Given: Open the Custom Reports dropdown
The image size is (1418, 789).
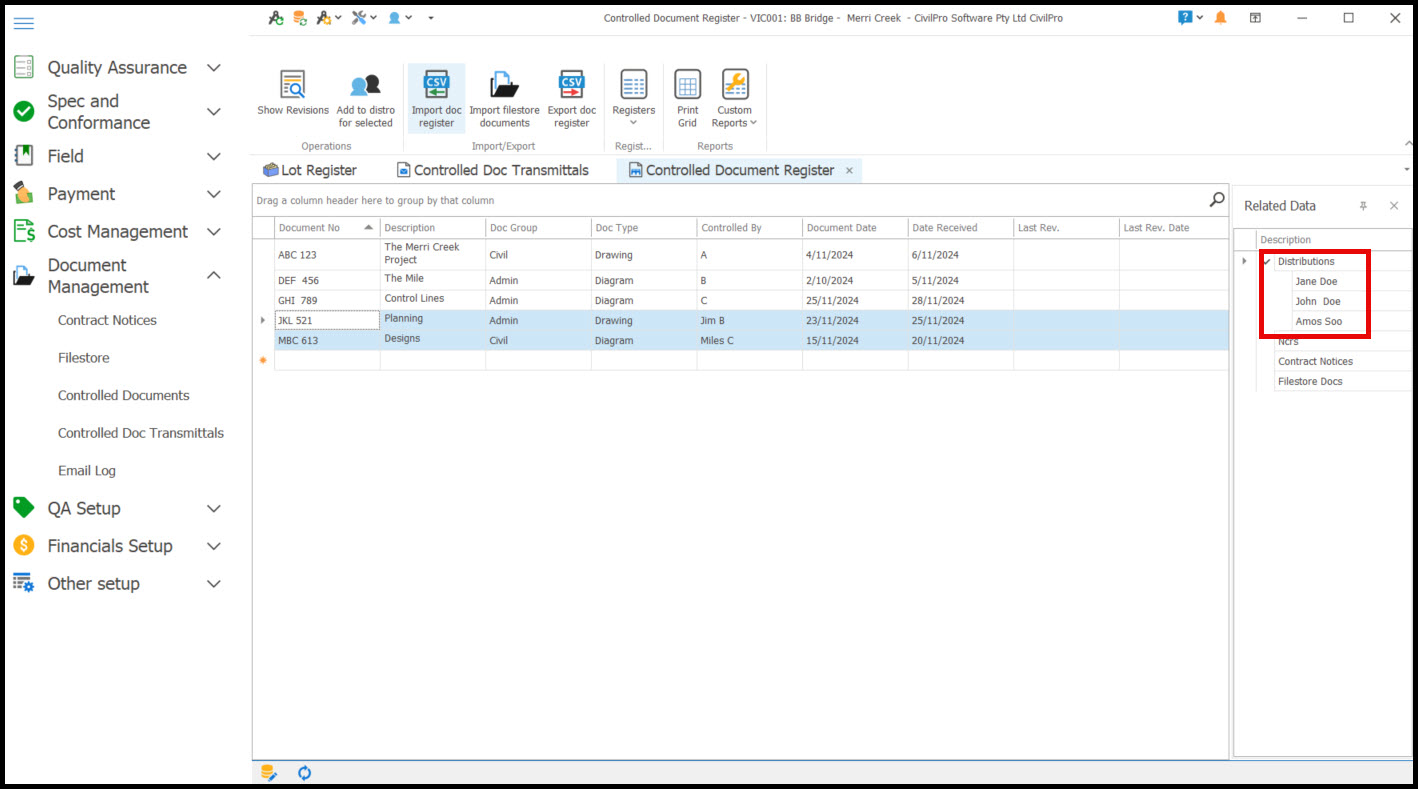Looking at the screenshot, I should click(734, 98).
